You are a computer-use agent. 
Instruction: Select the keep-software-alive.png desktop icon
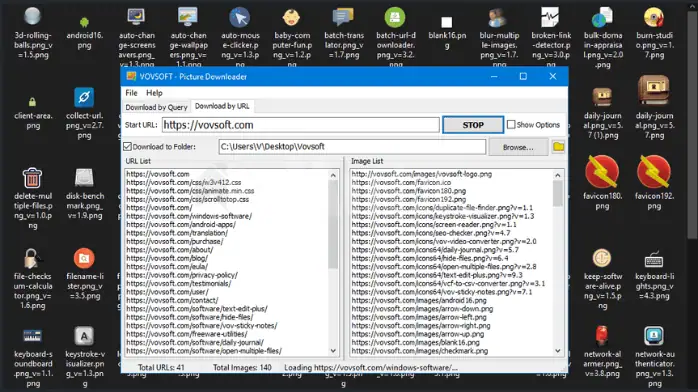(x=602, y=258)
